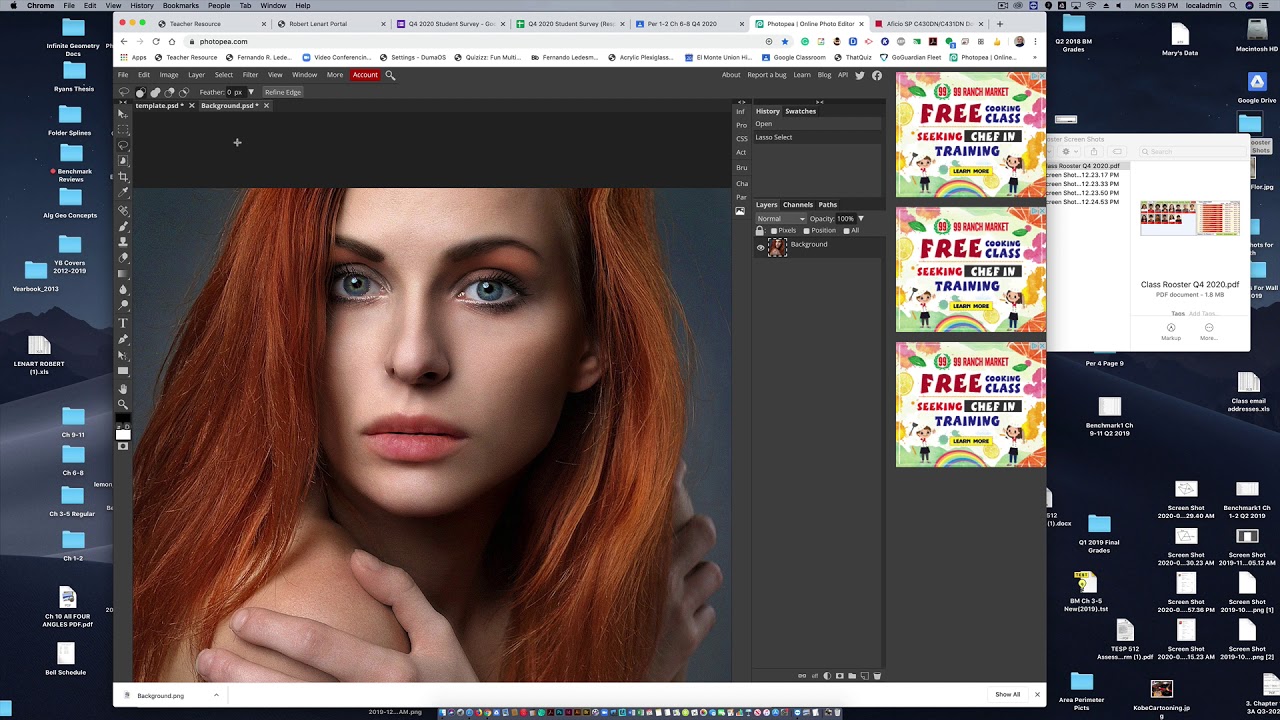Add new adjustment layer icon
This screenshot has width=1280, height=720.
(827, 676)
